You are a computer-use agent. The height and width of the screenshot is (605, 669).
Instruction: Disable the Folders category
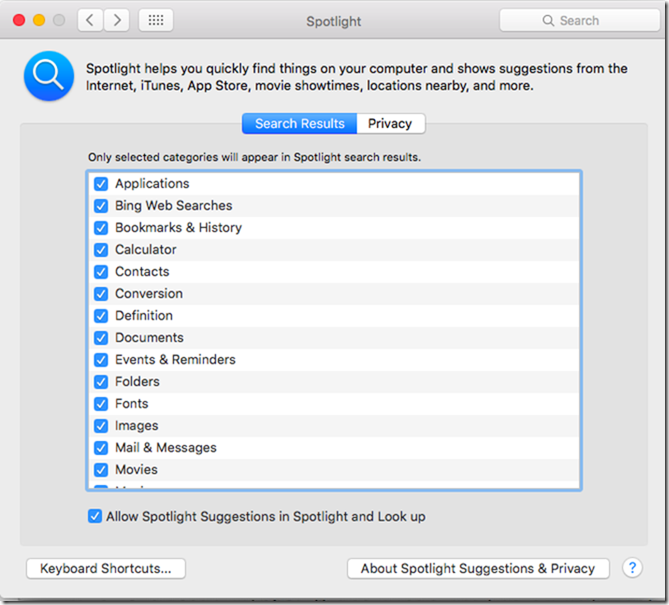101,382
